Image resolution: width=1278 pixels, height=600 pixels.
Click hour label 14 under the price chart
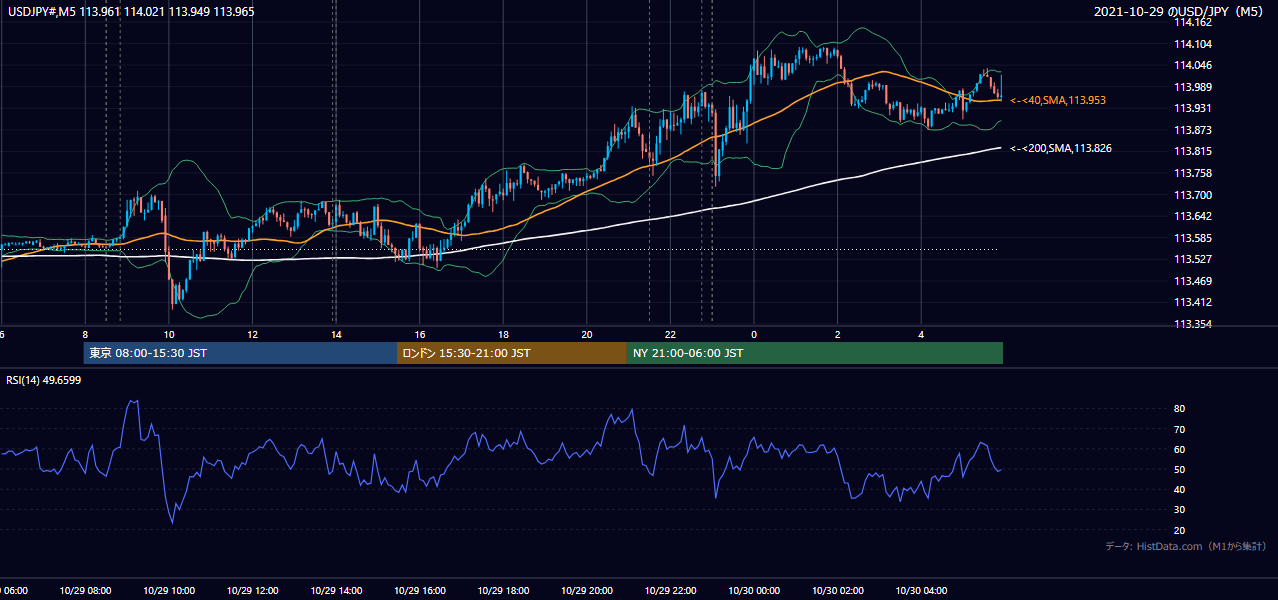coord(337,335)
